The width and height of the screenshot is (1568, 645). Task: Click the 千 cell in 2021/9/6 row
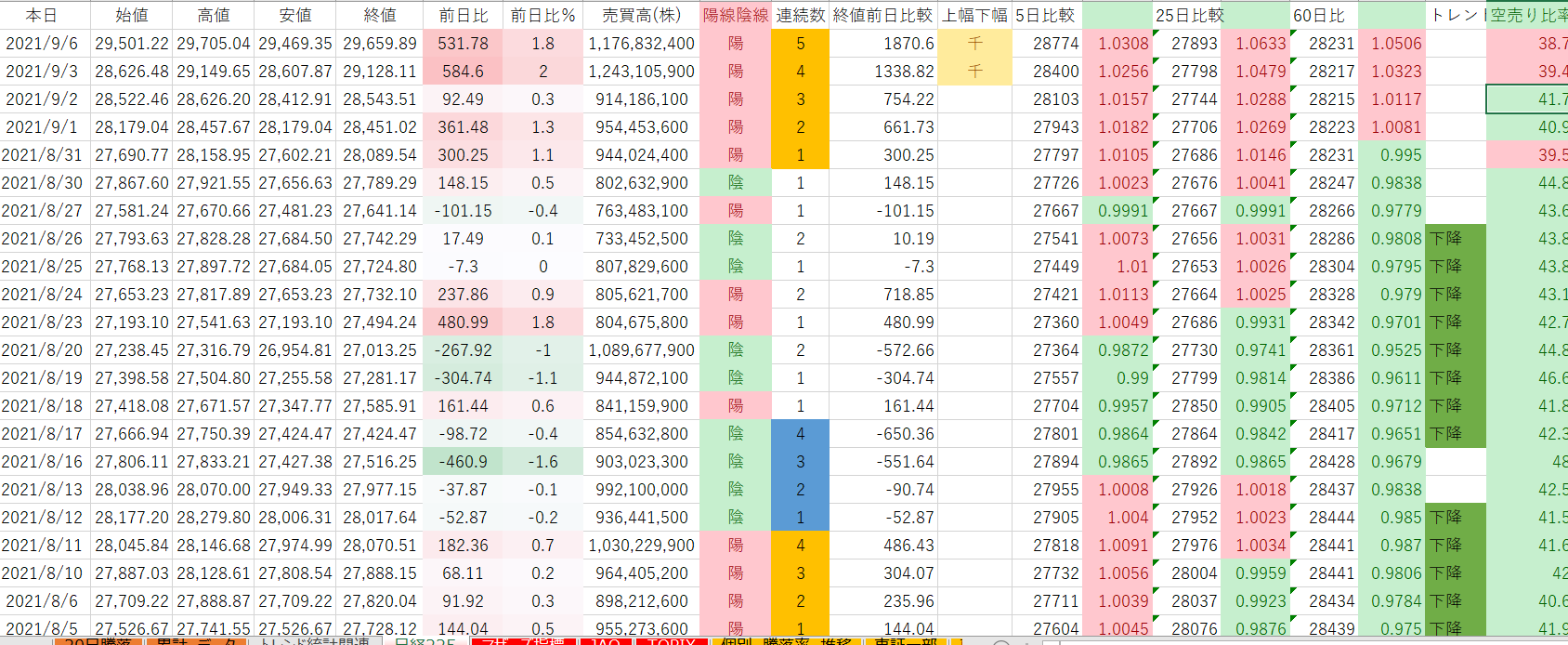pyautogui.click(x=974, y=43)
